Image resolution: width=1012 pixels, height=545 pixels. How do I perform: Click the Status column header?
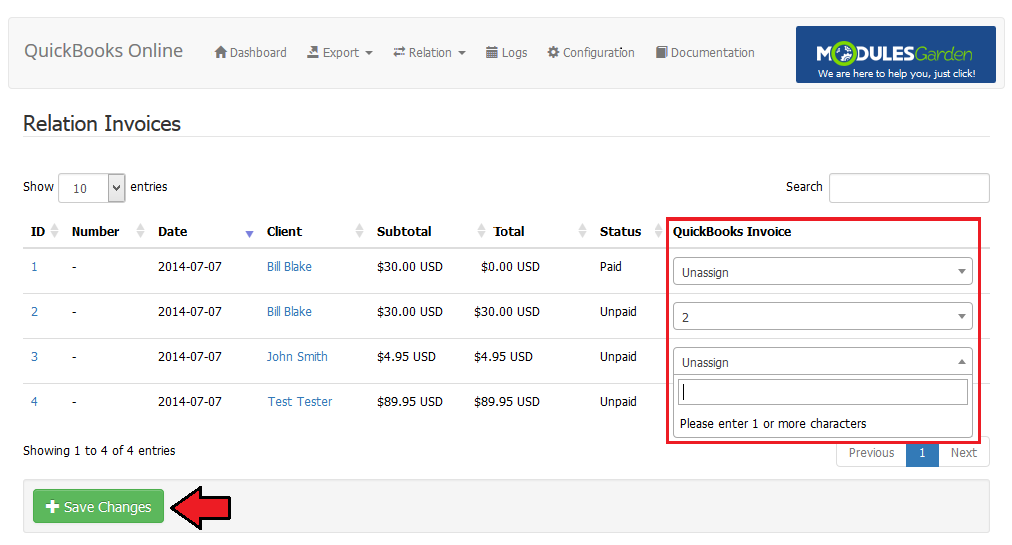(620, 231)
